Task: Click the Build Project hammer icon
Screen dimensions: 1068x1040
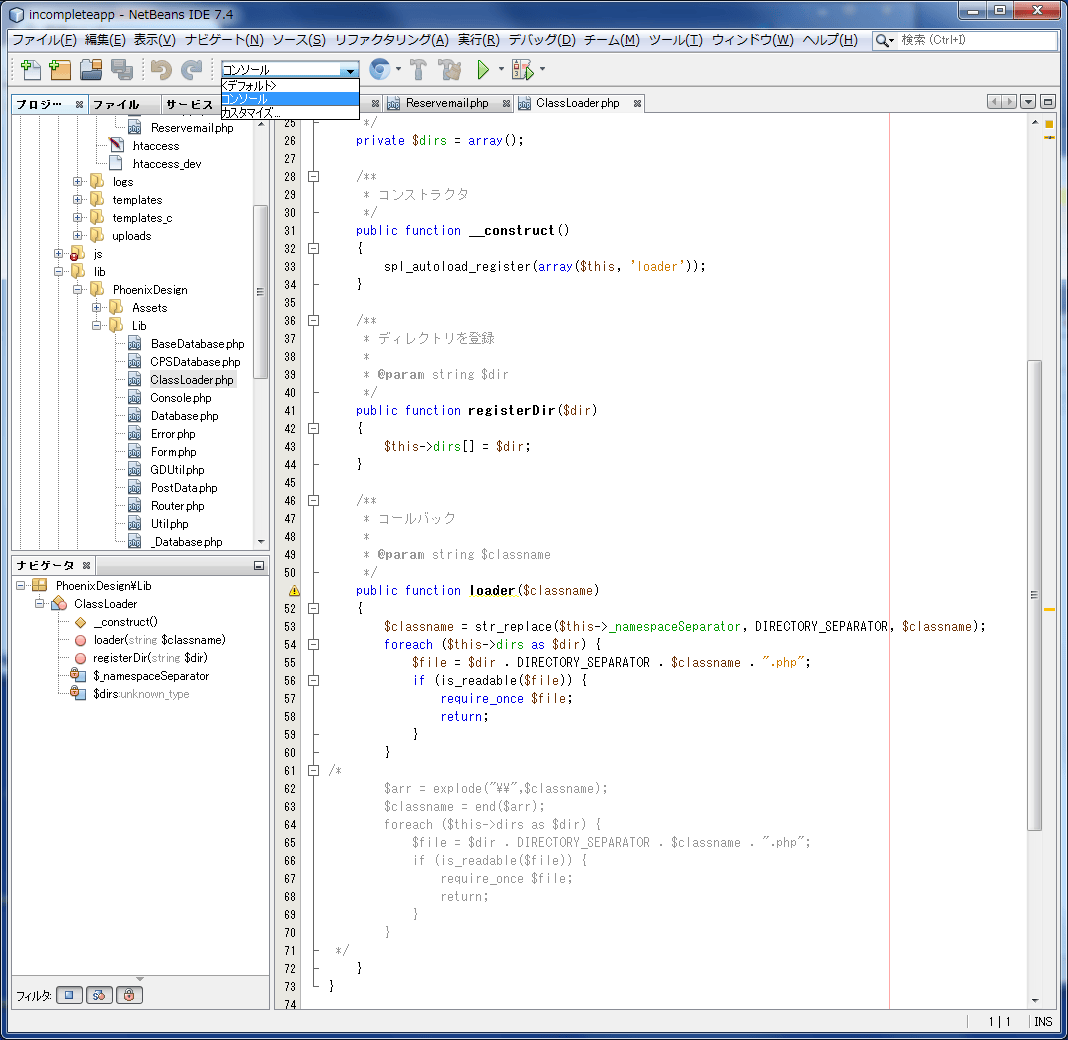Action: 418,69
